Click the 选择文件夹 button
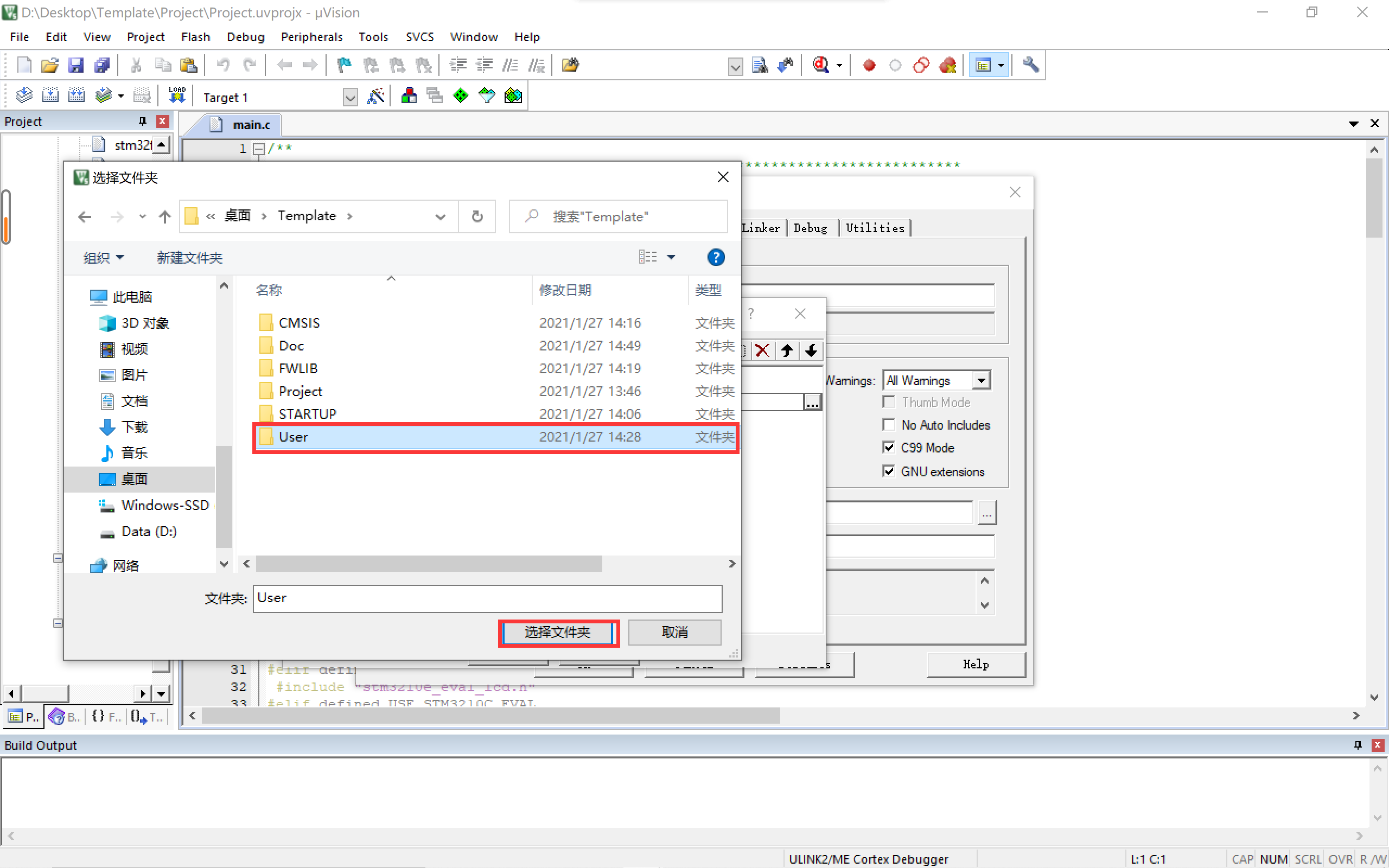This screenshot has width=1389, height=868. [558, 632]
